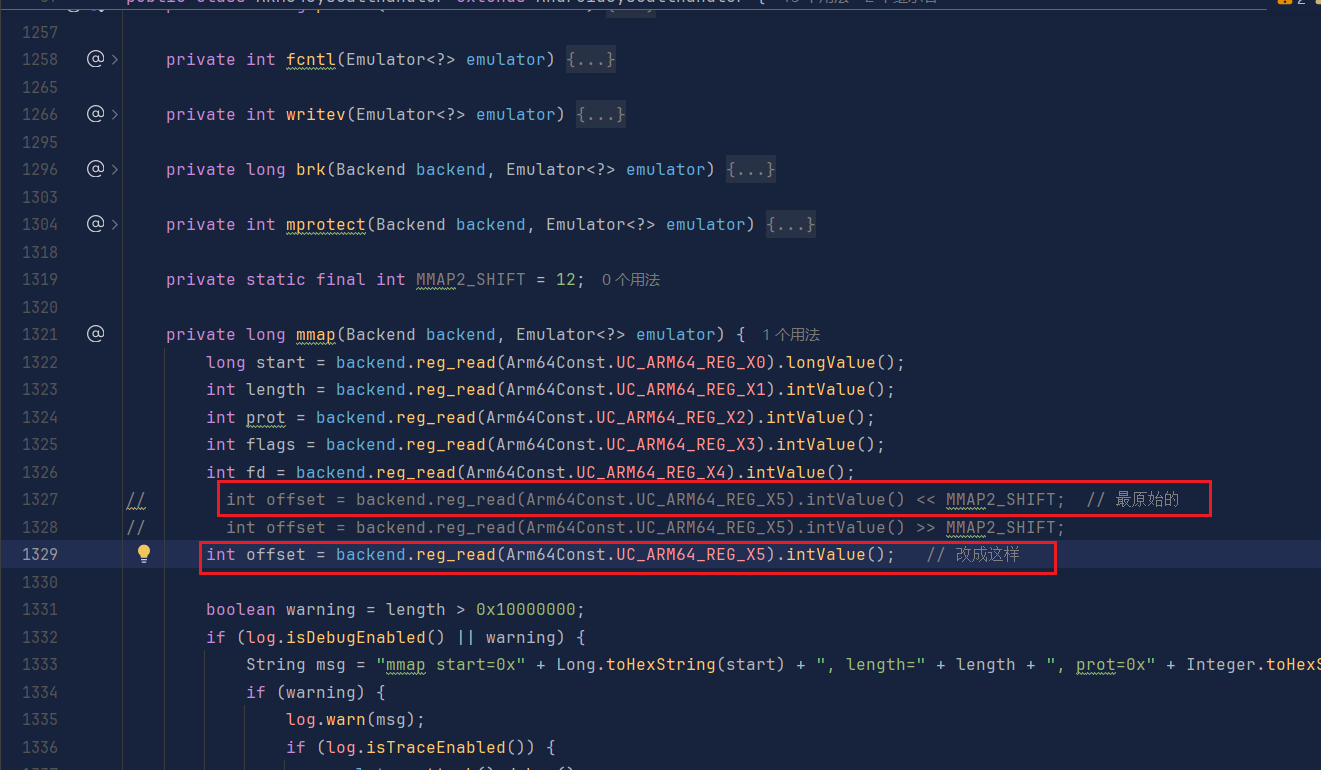Click the fd variable name on line 1326
1321x770 pixels.
[256, 472]
